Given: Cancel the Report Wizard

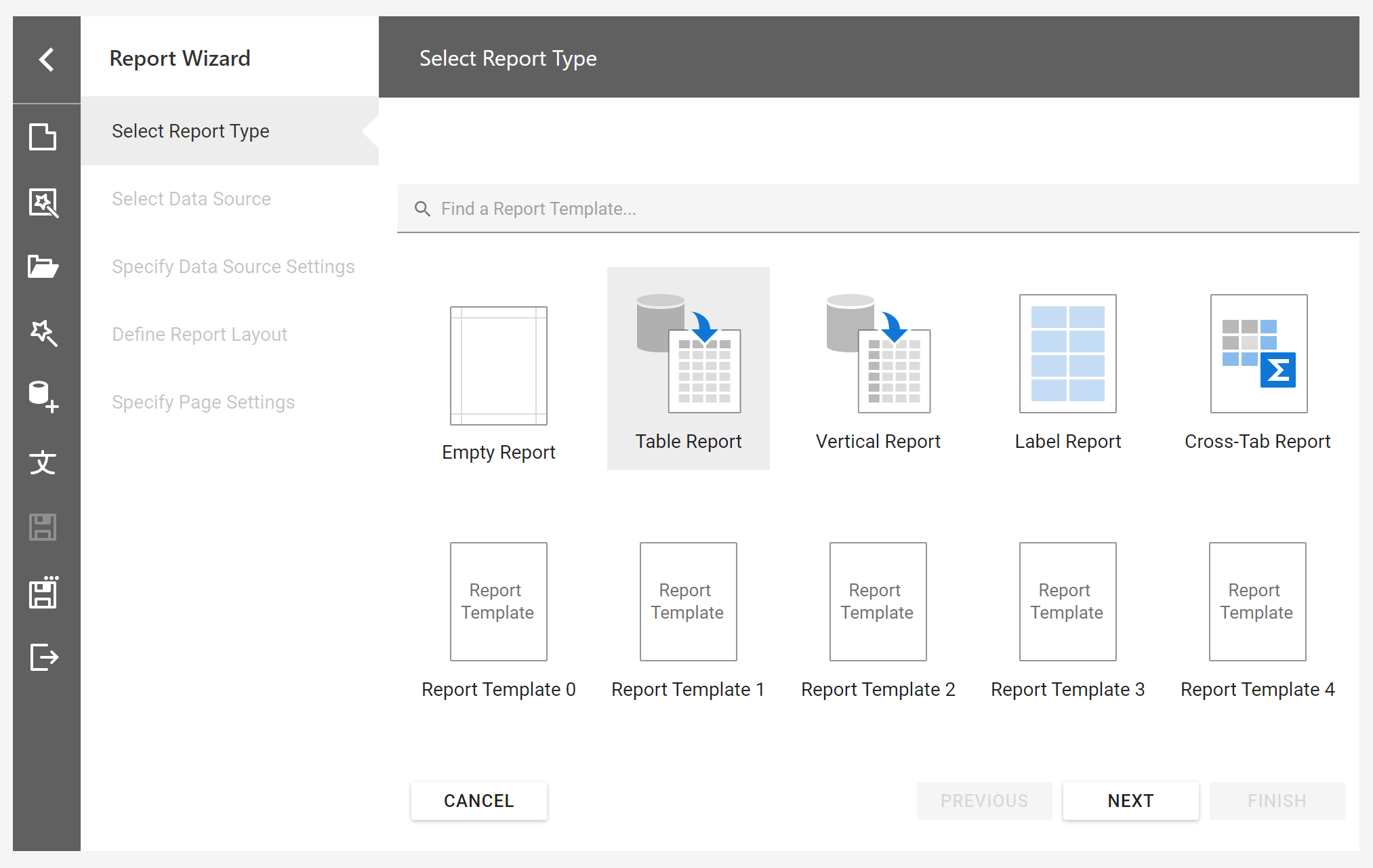Looking at the screenshot, I should (478, 800).
